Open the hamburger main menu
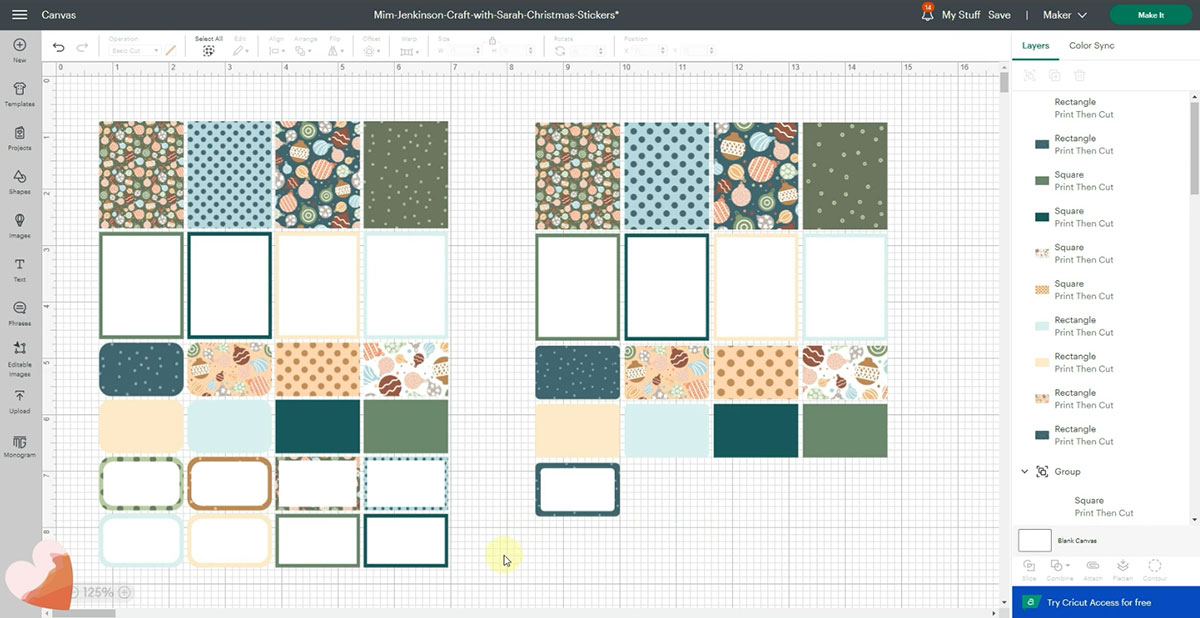The width and height of the screenshot is (1200, 618). 19,15
